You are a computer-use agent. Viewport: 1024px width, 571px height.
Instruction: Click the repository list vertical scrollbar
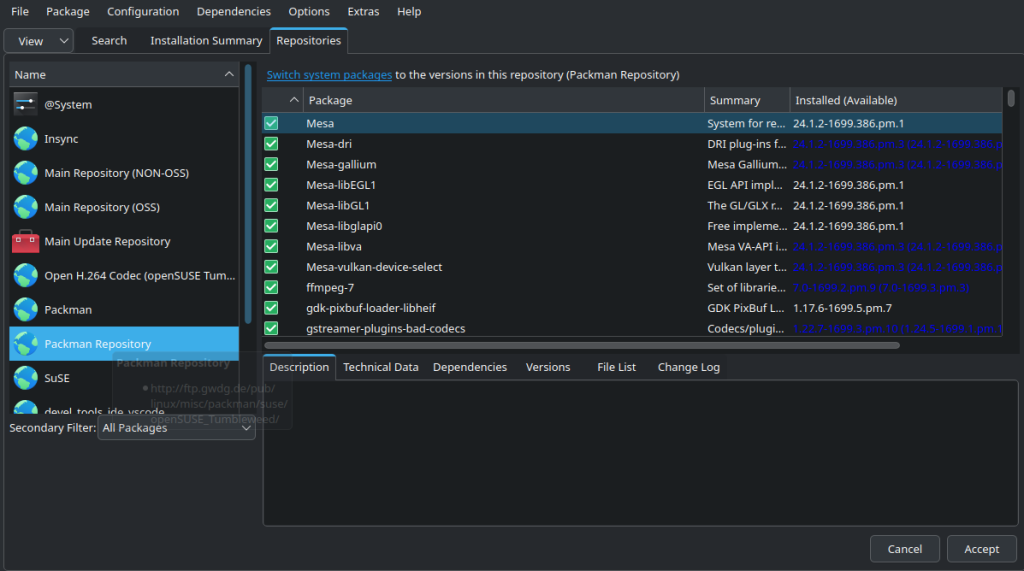tap(248, 193)
